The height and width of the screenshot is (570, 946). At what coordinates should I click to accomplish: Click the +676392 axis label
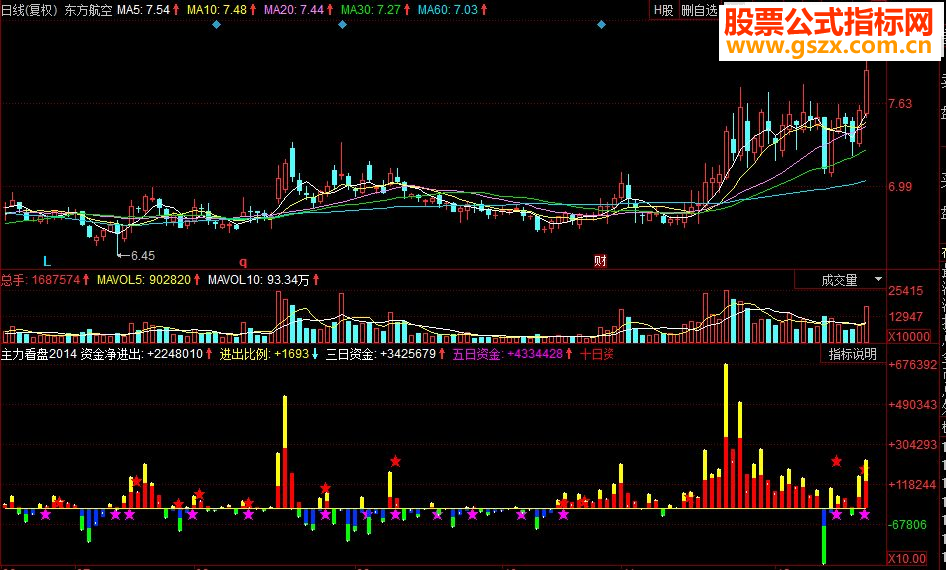pyautogui.click(x=913, y=365)
